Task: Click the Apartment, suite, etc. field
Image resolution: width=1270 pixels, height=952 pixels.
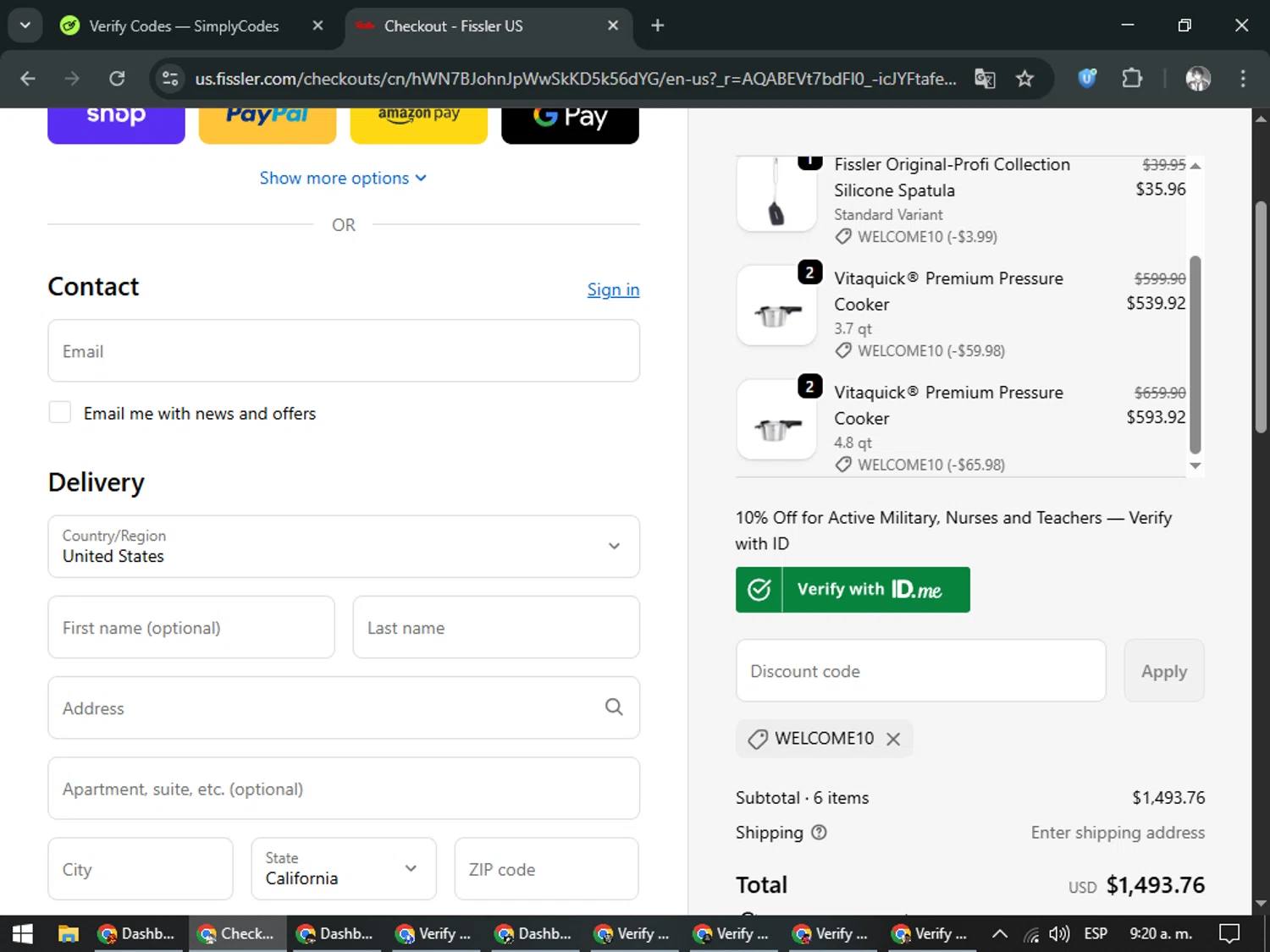Action: click(x=344, y=788)
